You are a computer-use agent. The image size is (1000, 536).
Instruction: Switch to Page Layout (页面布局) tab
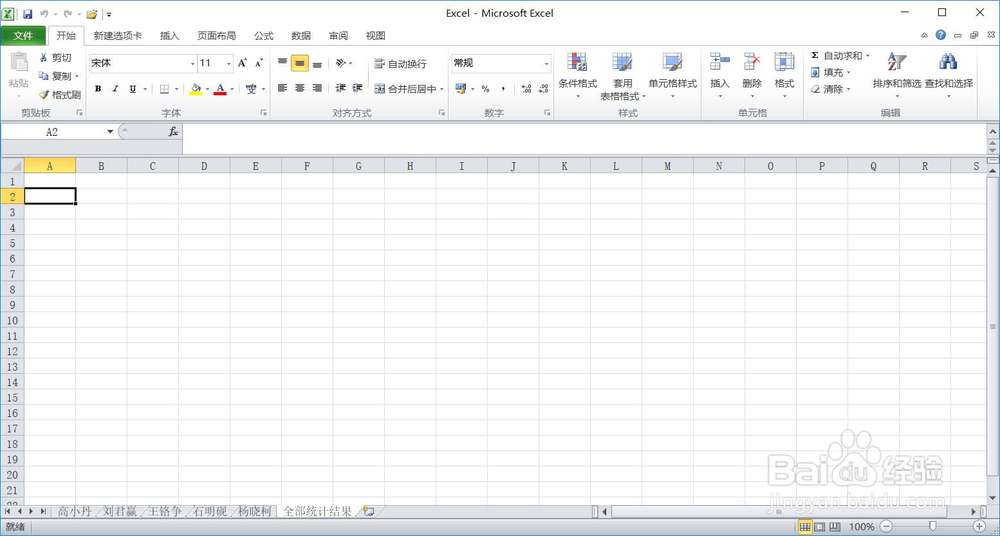(217, 36)
